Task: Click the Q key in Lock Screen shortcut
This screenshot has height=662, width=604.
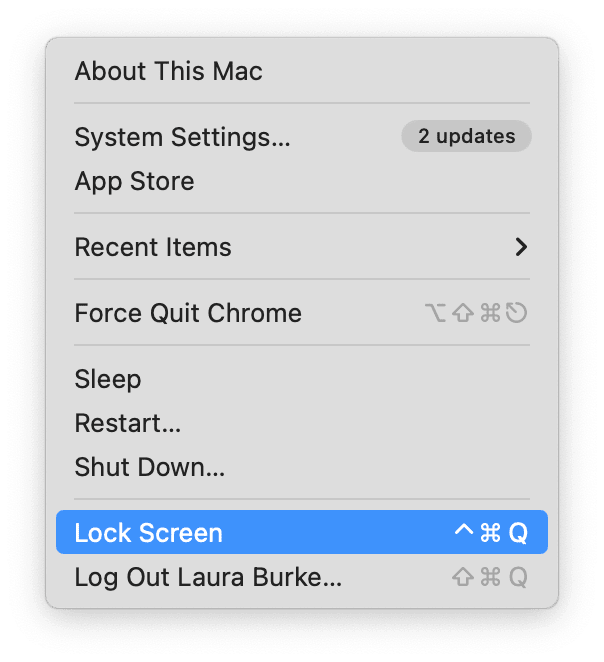Action: tap(517, 533)
